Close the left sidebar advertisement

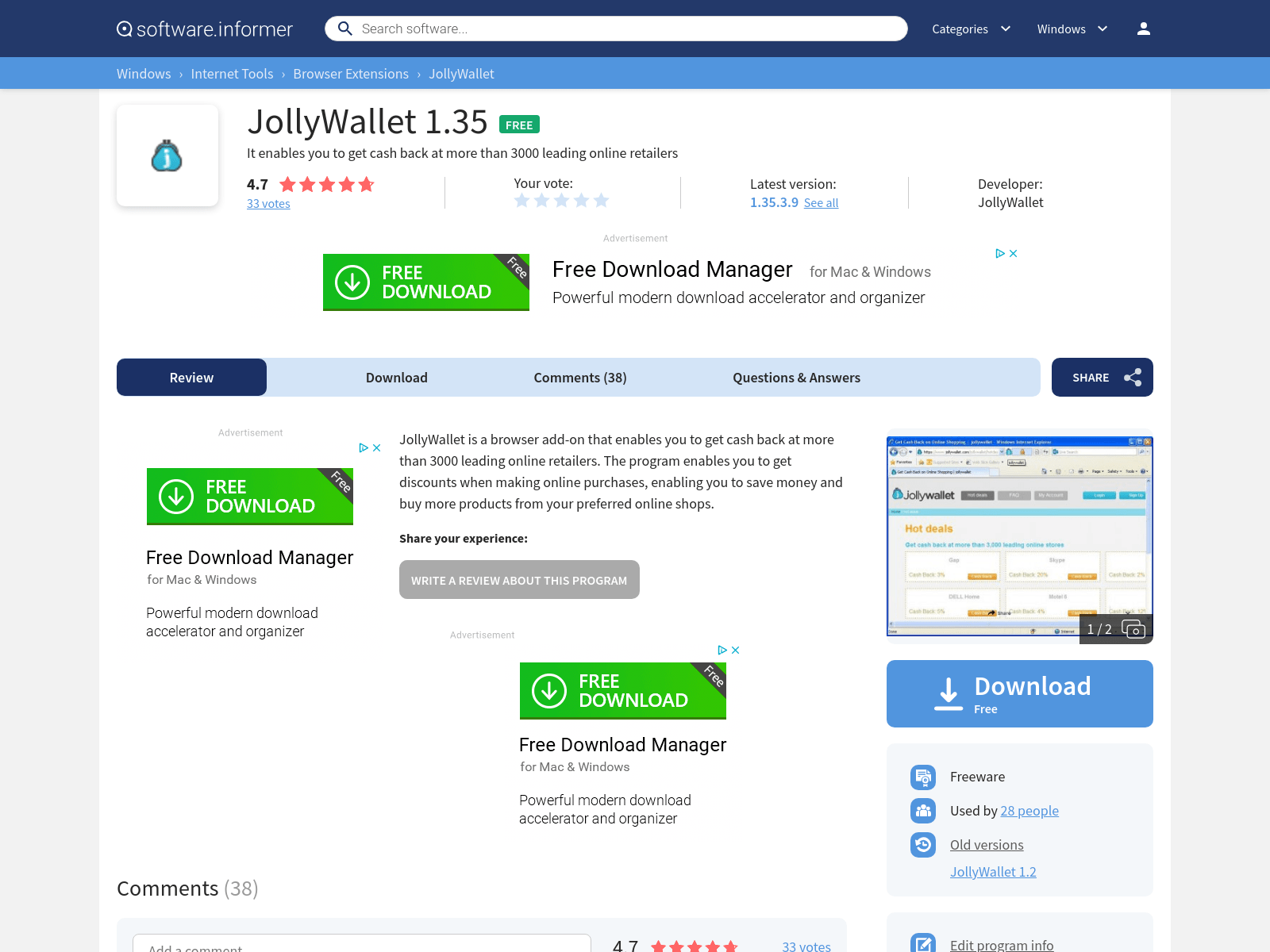pyautogui.click(x=377, y=448)
